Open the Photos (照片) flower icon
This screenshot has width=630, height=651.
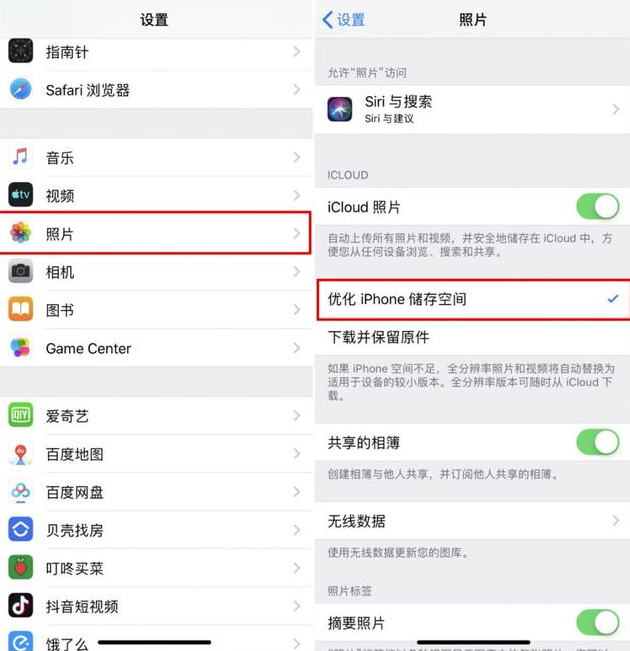click(x=20, y=233)
